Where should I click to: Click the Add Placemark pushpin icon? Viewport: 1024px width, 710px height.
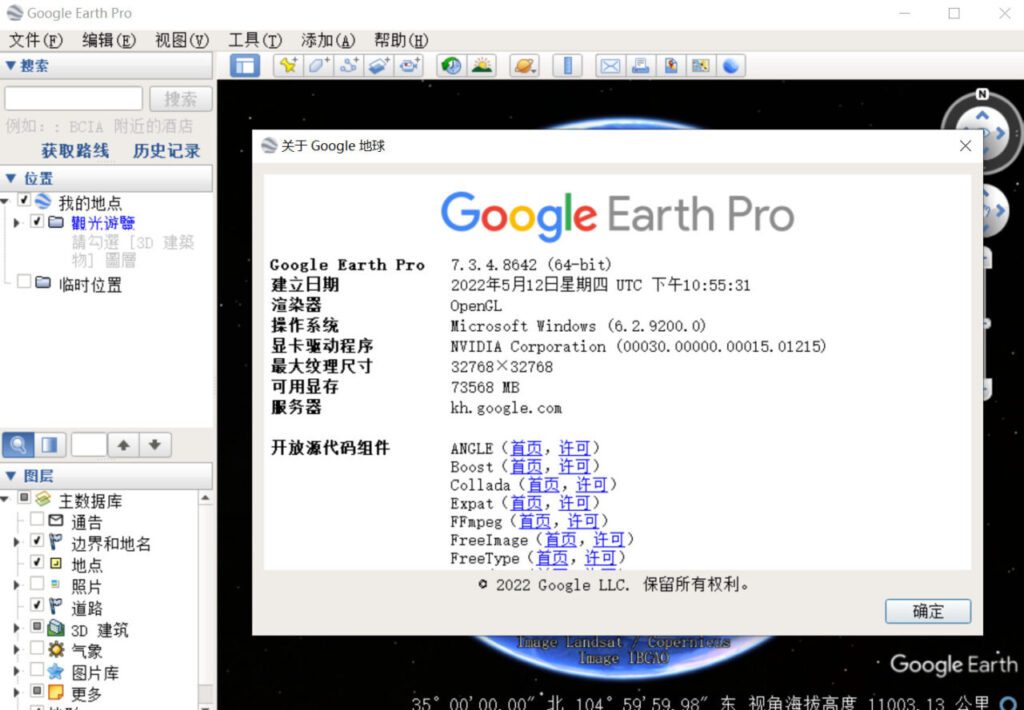click(x=289, y=66)
